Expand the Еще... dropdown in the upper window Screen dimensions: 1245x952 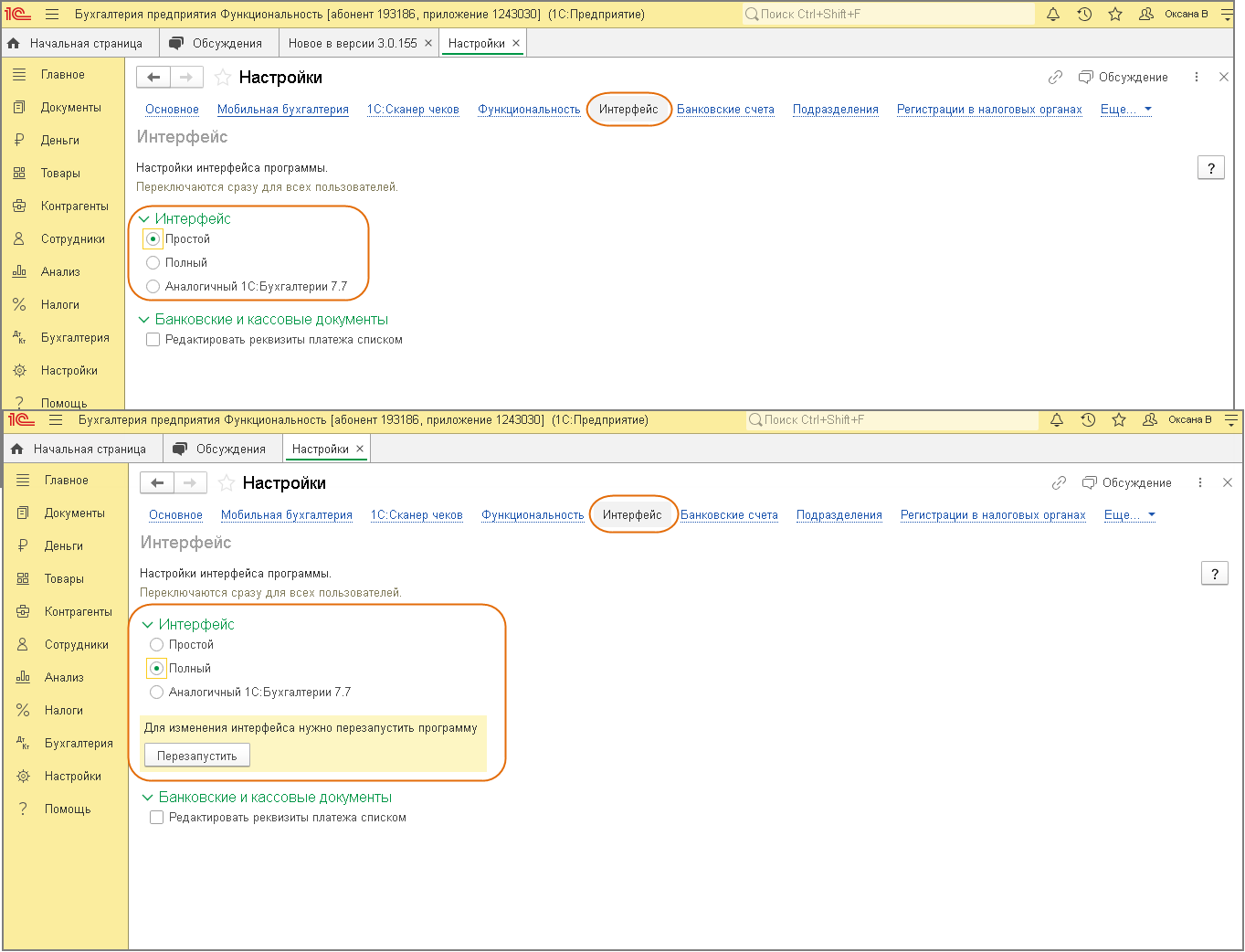[1125, 110]
